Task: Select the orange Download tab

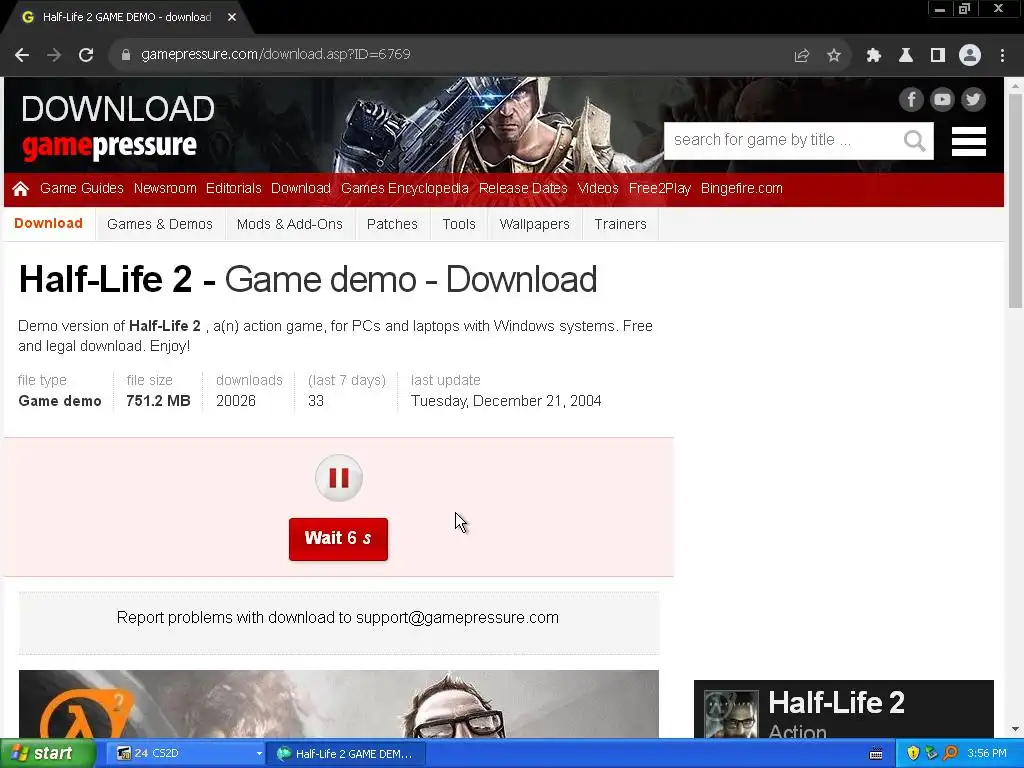Action: [x=48, y=223]
